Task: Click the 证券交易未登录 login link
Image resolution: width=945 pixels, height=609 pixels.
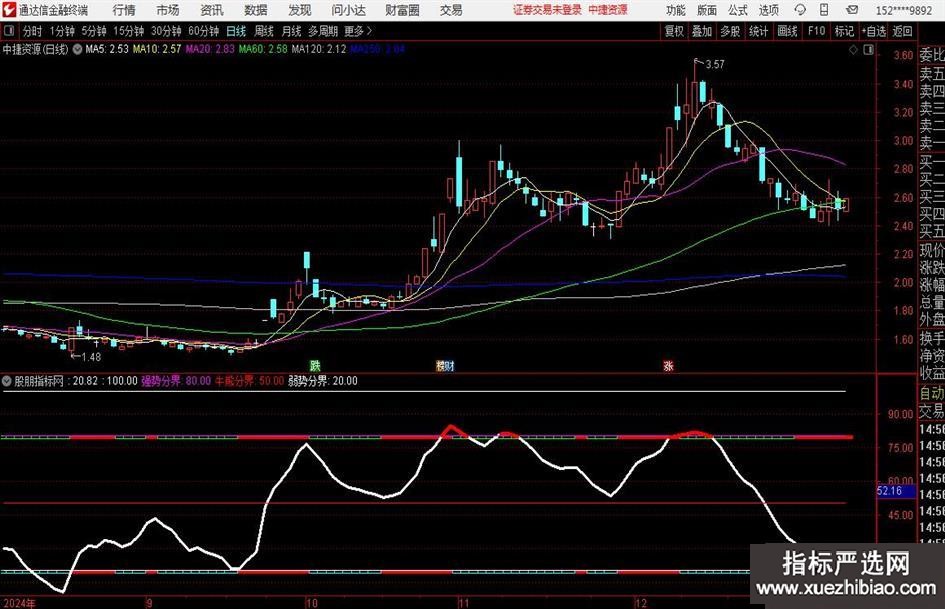Action: click(547, 10)
